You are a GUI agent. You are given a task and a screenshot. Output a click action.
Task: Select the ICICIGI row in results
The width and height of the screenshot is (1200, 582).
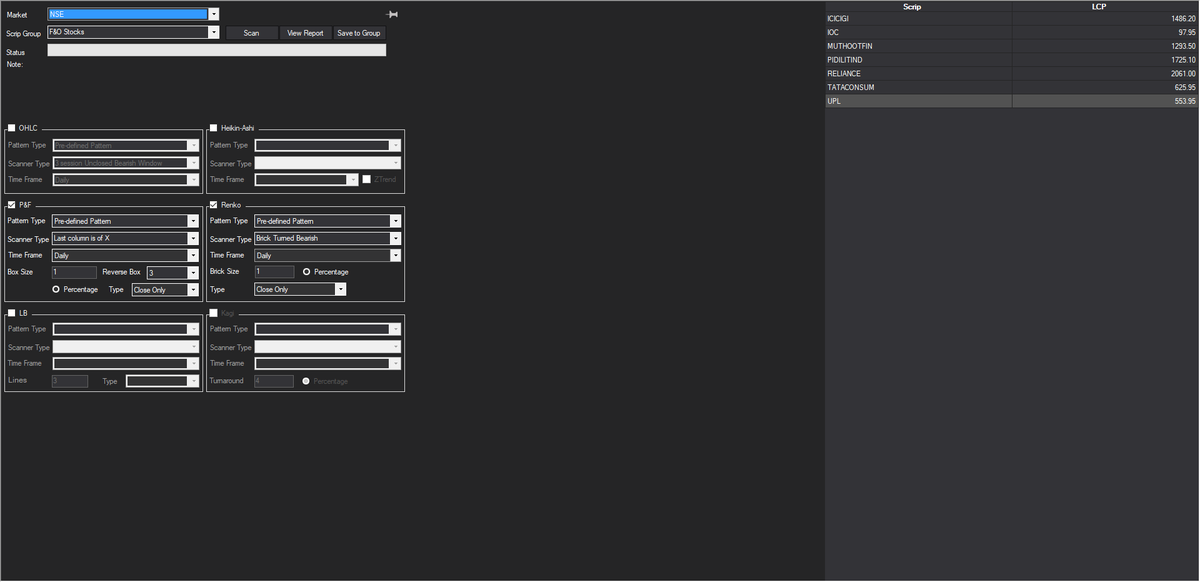1012,19
